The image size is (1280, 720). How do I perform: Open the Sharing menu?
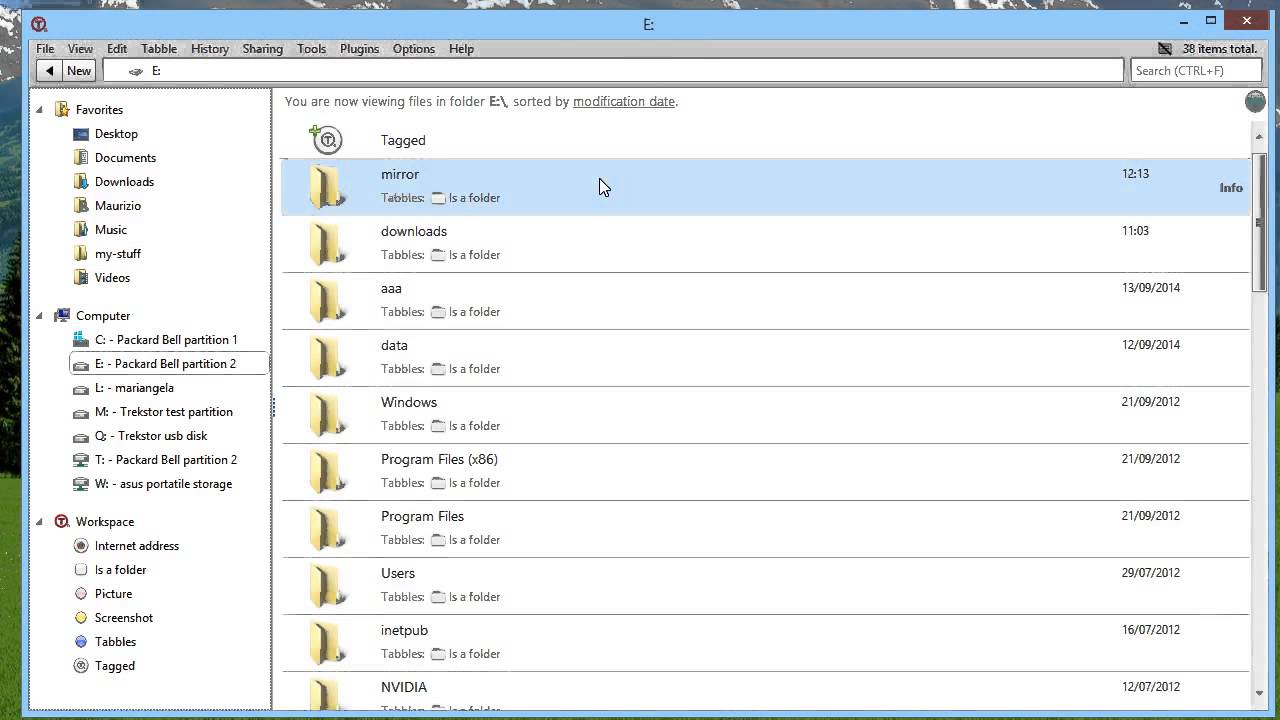[x=262, y=48]
